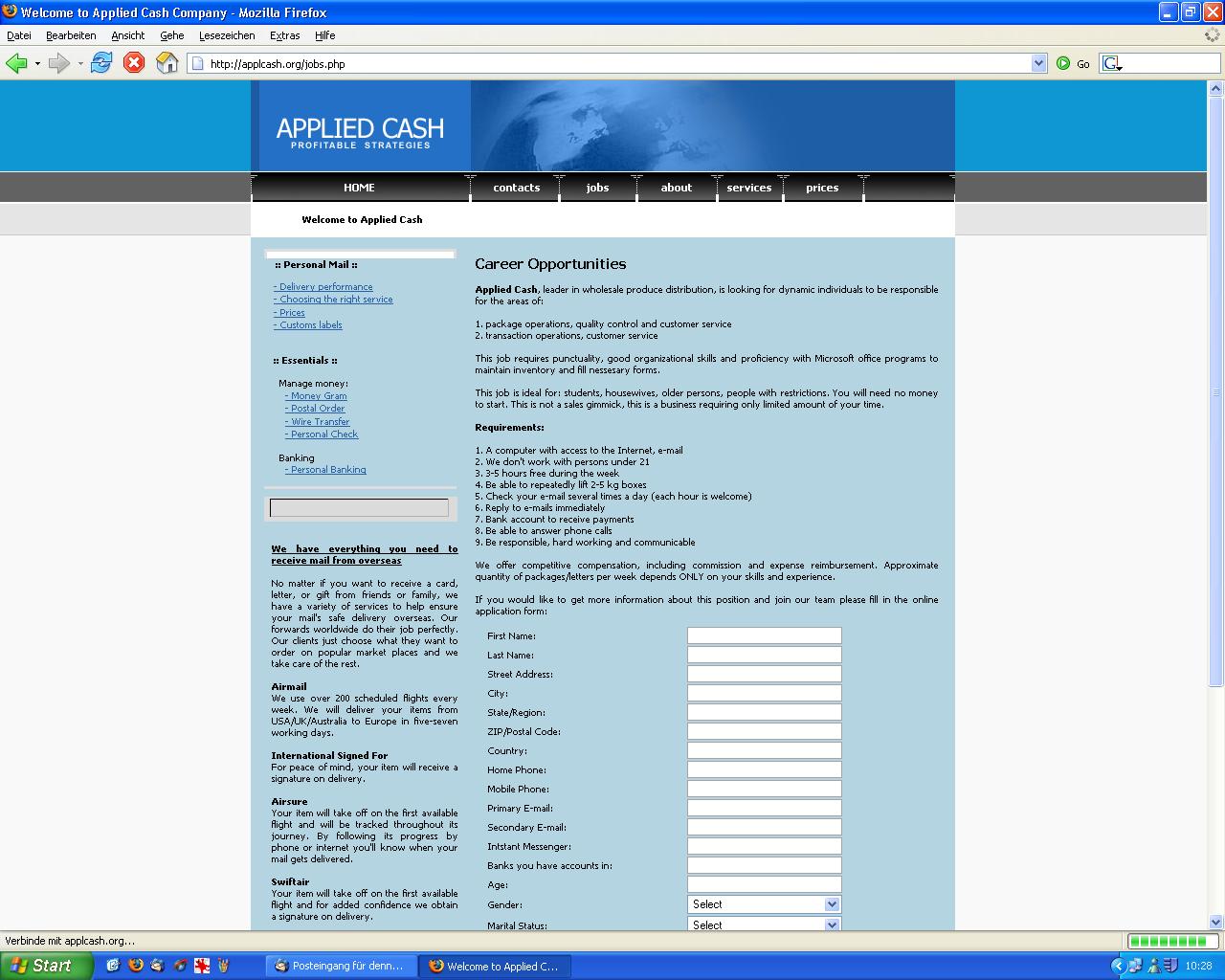This screenshot has width=1225, height=980.
Task: Open the Customs labels link
Action: (307, 325)
